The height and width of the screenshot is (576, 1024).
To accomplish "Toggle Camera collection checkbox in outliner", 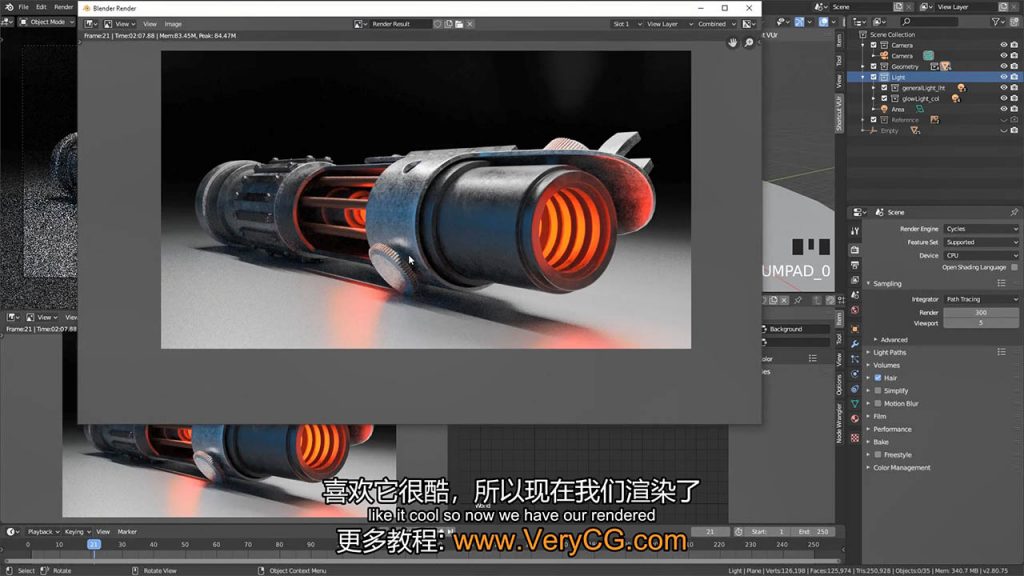I will 873,45.
